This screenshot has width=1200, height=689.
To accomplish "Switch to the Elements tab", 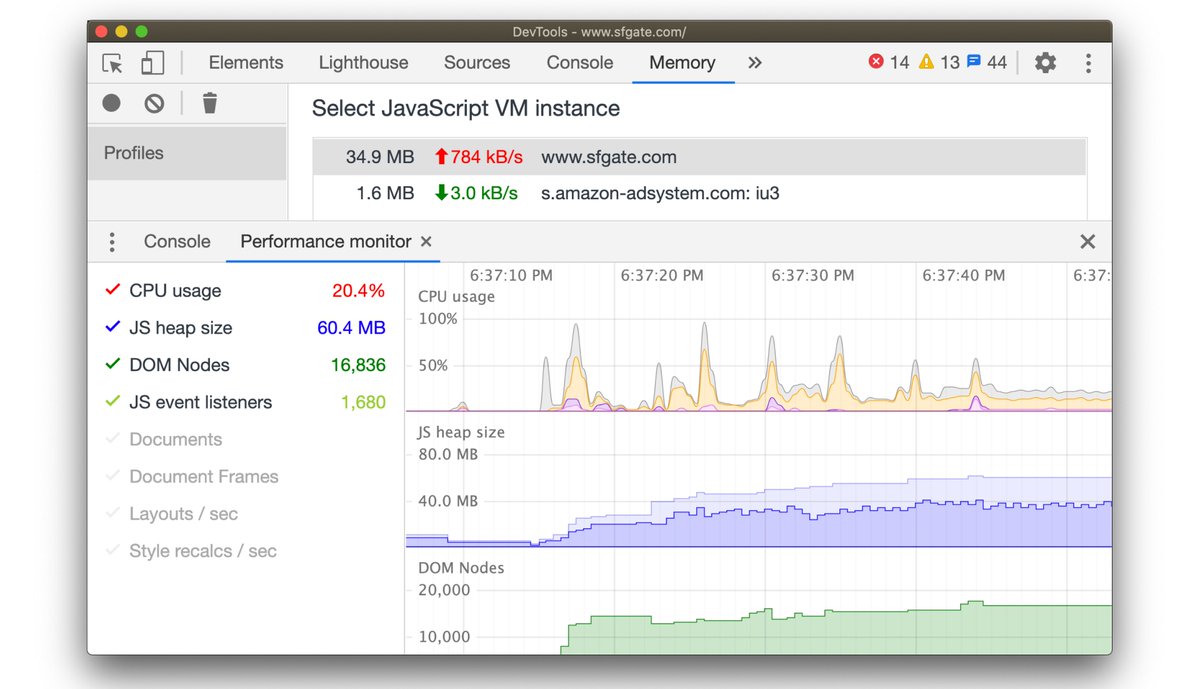I will point(246,62).
